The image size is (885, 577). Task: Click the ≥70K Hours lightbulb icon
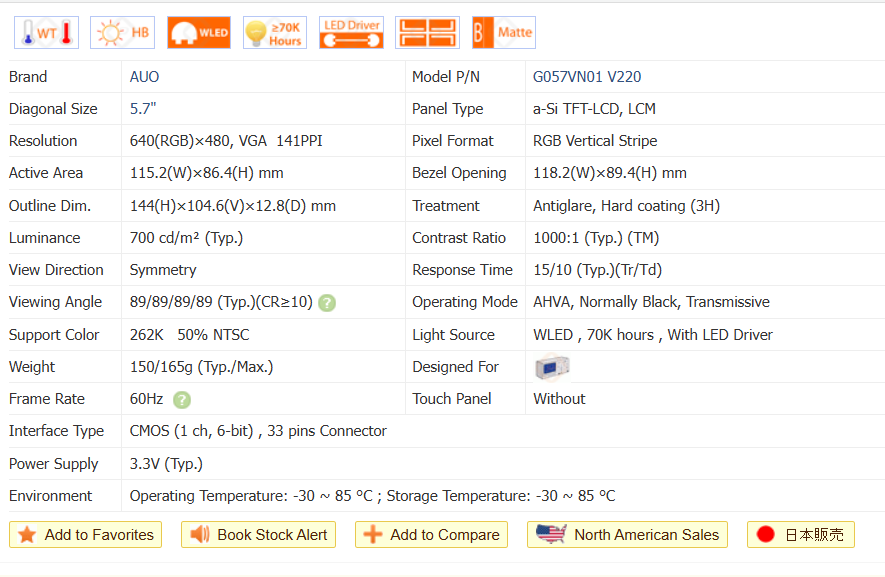click(x=274, y=33)
